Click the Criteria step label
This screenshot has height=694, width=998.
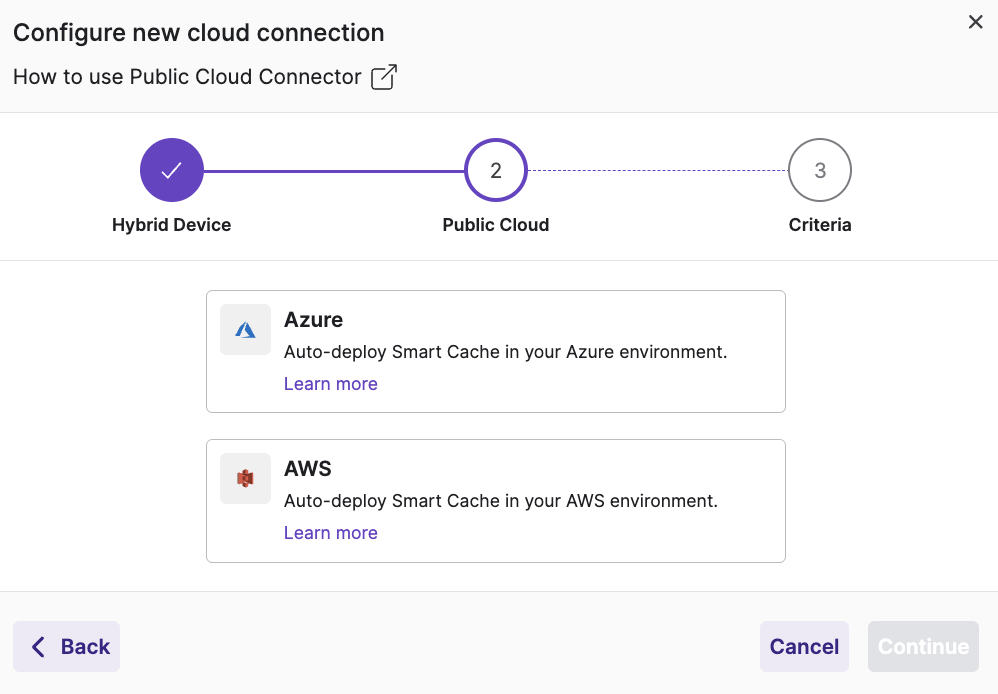pyautogui.click(x=820, y=225)
